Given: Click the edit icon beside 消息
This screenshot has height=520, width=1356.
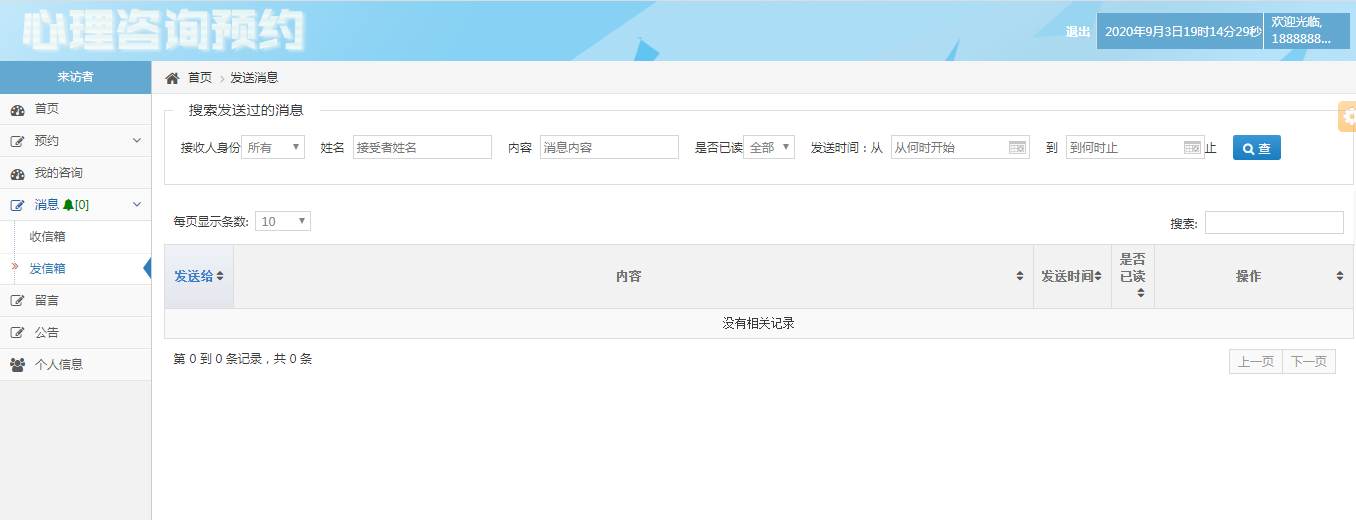Looking at the screenshot, I should click(17, 205).
